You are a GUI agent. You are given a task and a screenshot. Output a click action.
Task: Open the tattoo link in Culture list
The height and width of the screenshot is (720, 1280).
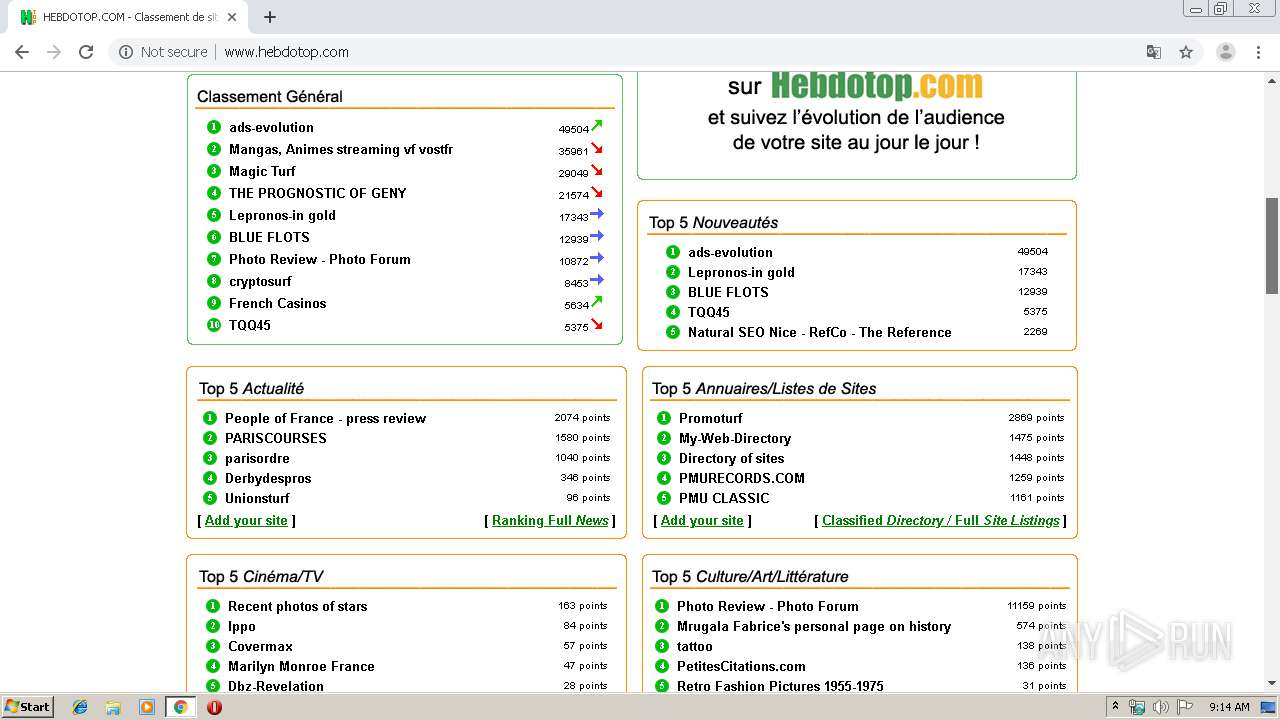695,646
